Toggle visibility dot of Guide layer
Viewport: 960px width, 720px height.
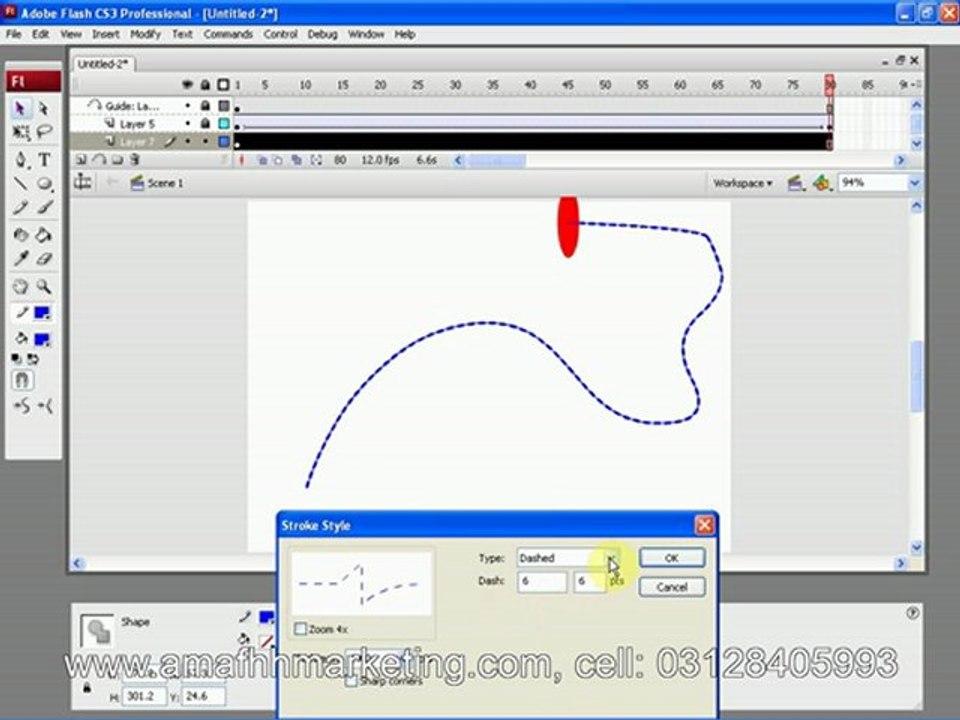click(x=188, y=106)
